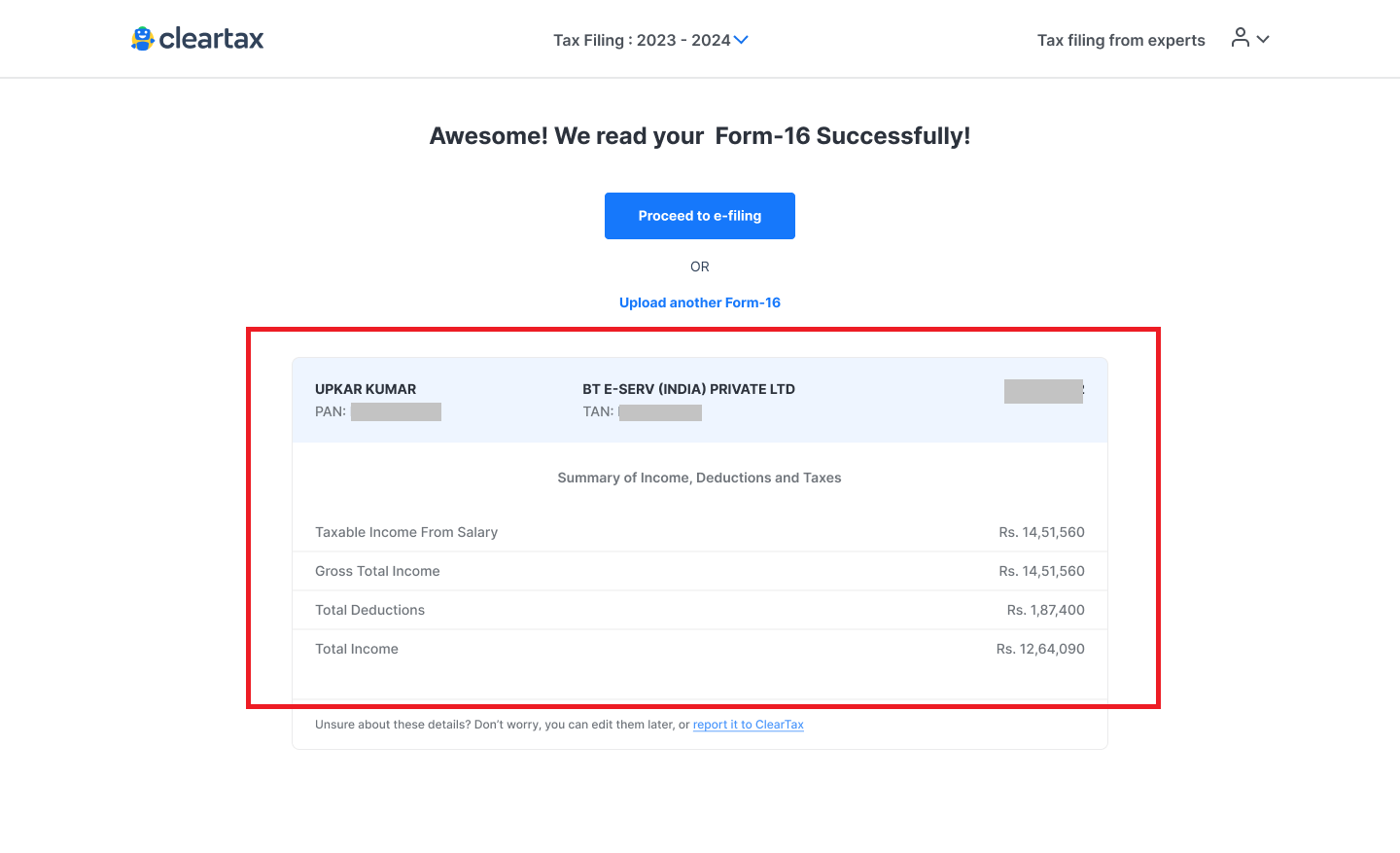
Task: Click the Taxable Income From Salary row label
Action: pos(406,532)
